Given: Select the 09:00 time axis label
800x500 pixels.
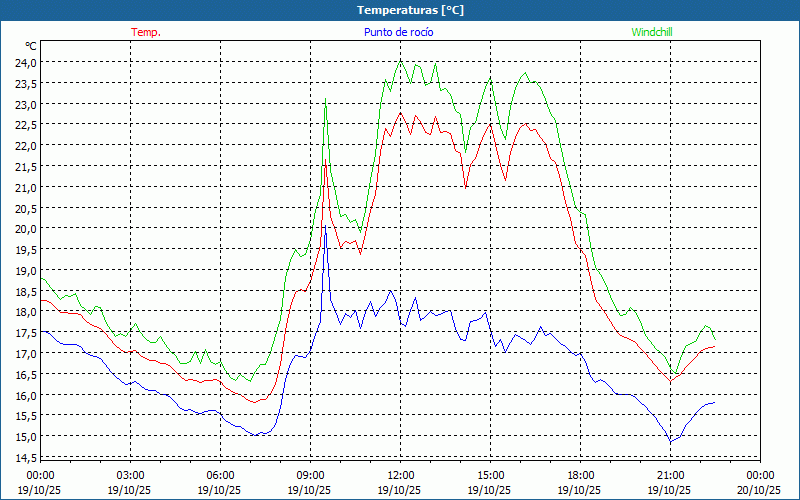Looking at the screenshot, I should [x=310, y=476].
